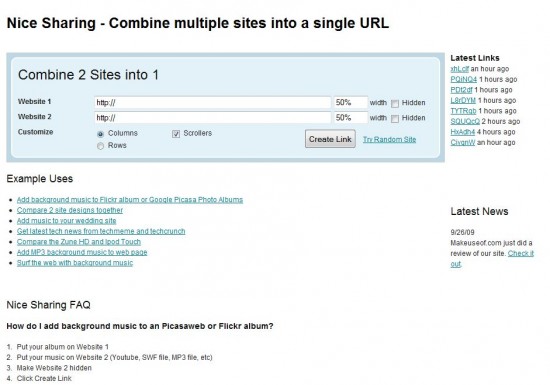550x385 pixels.
Task: Click the Website 1 URL field
Action: [x=212, y=102]
